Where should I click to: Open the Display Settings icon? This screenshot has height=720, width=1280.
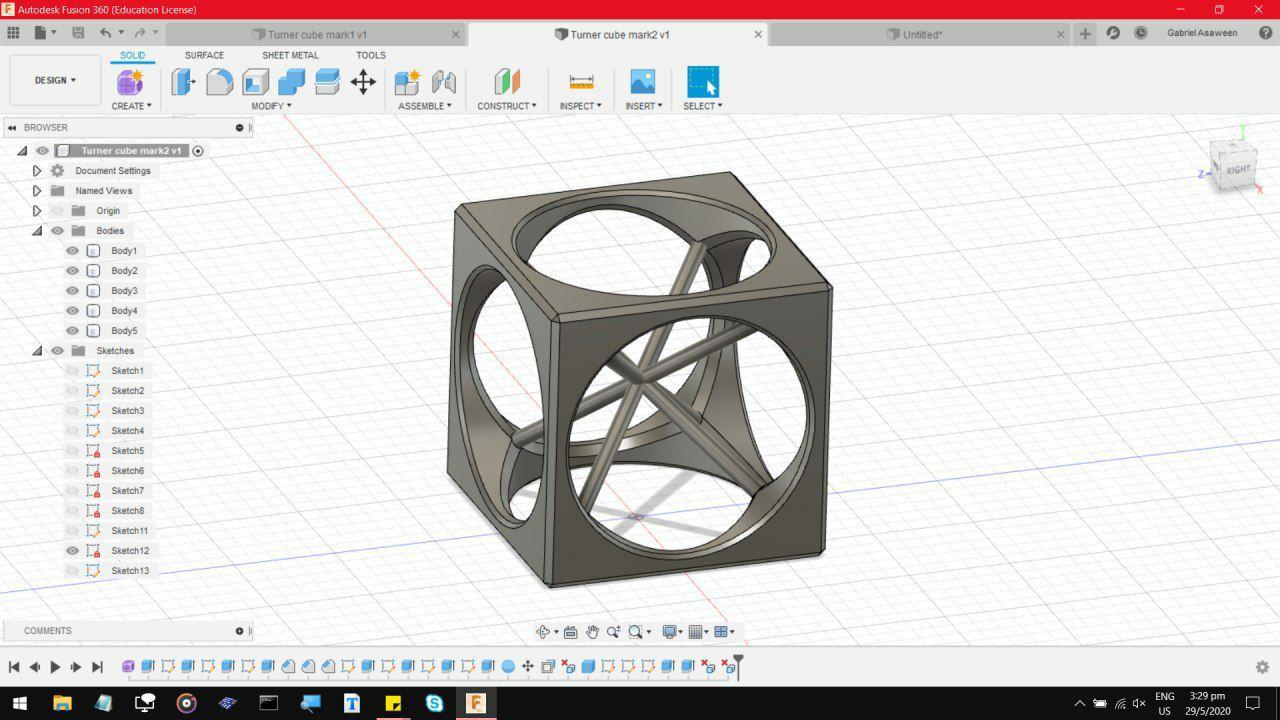pyautogui.click(x=669, y=632)
